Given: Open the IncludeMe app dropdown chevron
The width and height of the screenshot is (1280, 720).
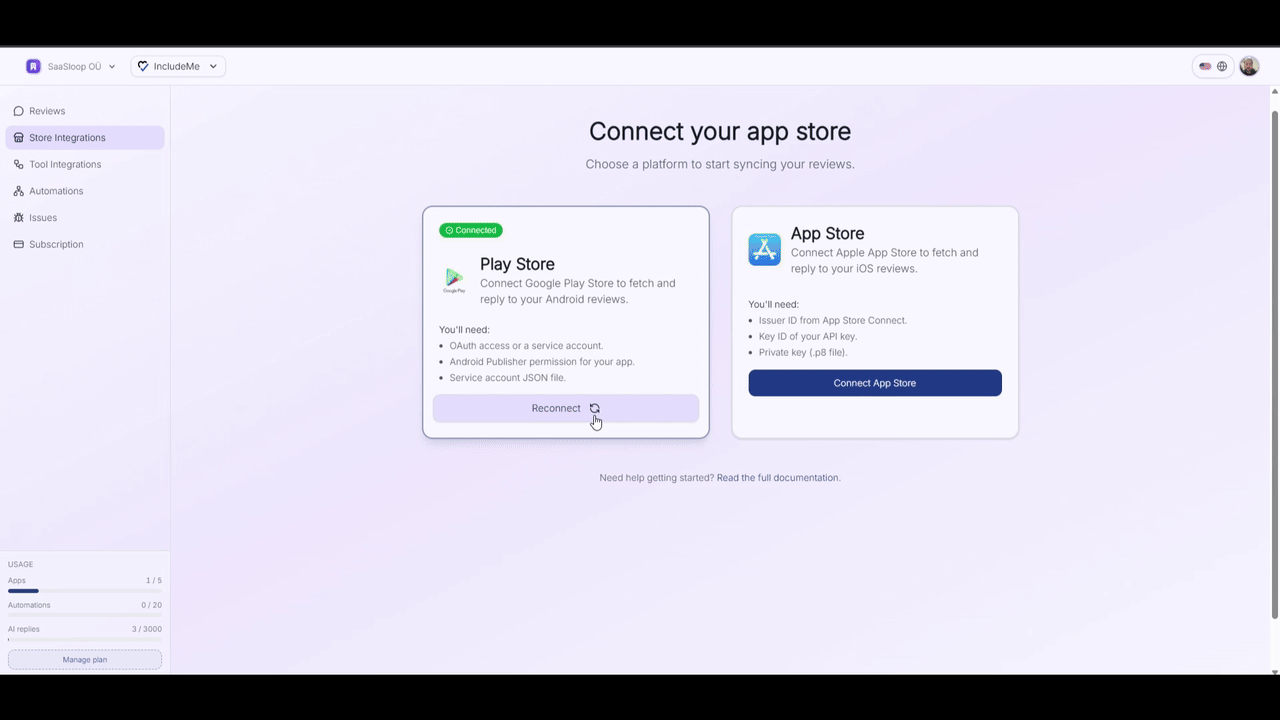Looking at the screenshot, I should [x=213, y=67].
